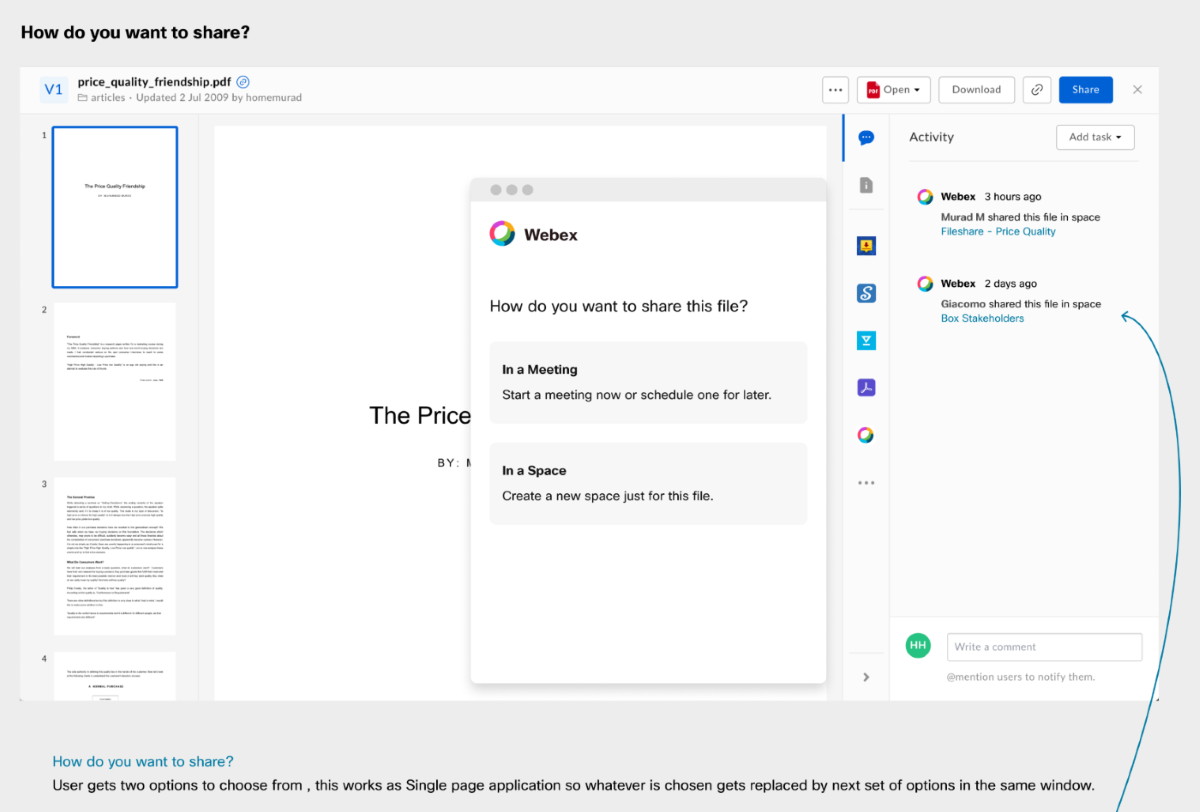Viewport: 1200px width, 812px height.
Task: Click the first window control dot on Webex popup
Action: pos(495,190)
